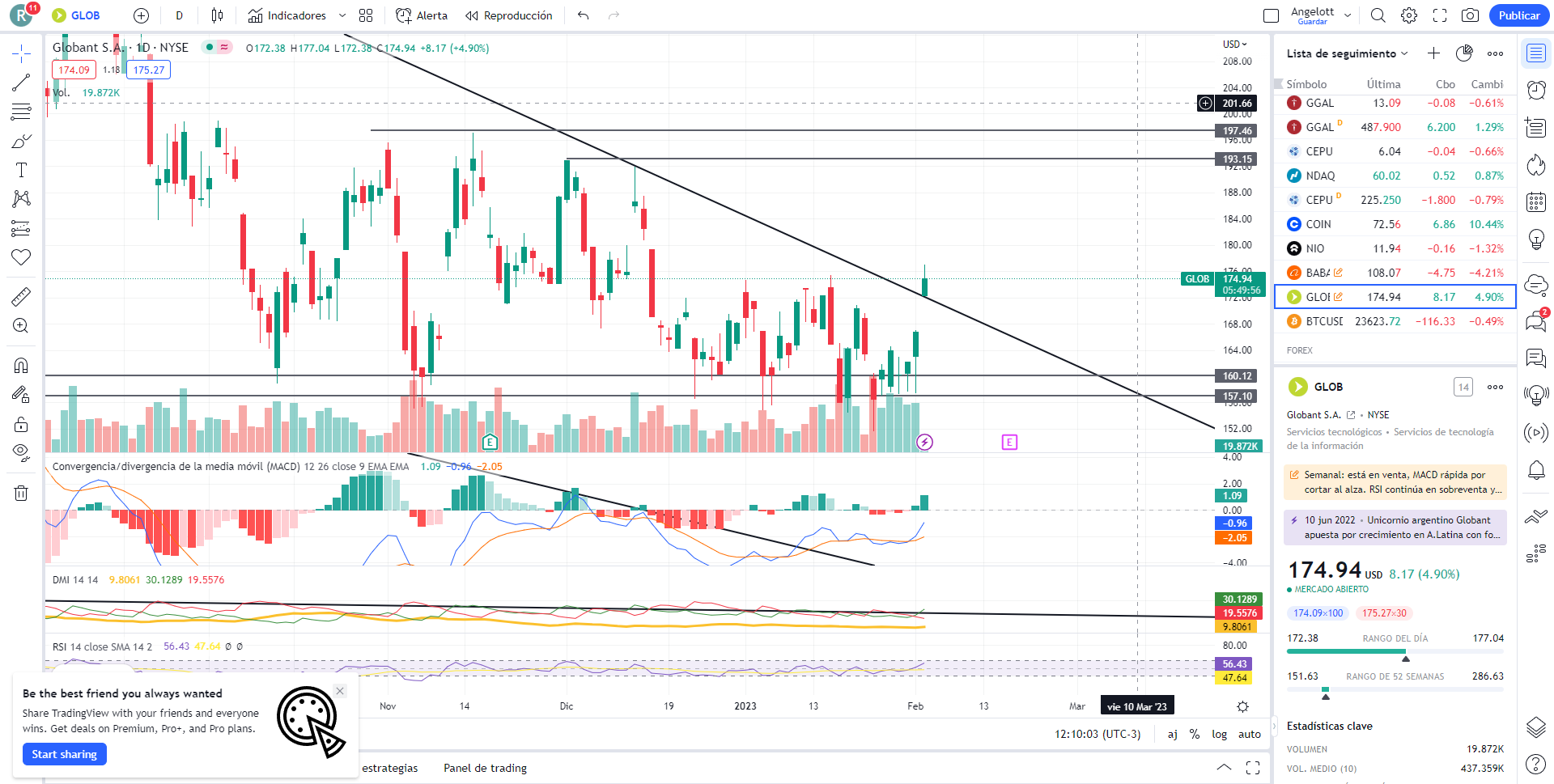
Task: Open GLOB details more options menu
Action: tap(1495, 387)
